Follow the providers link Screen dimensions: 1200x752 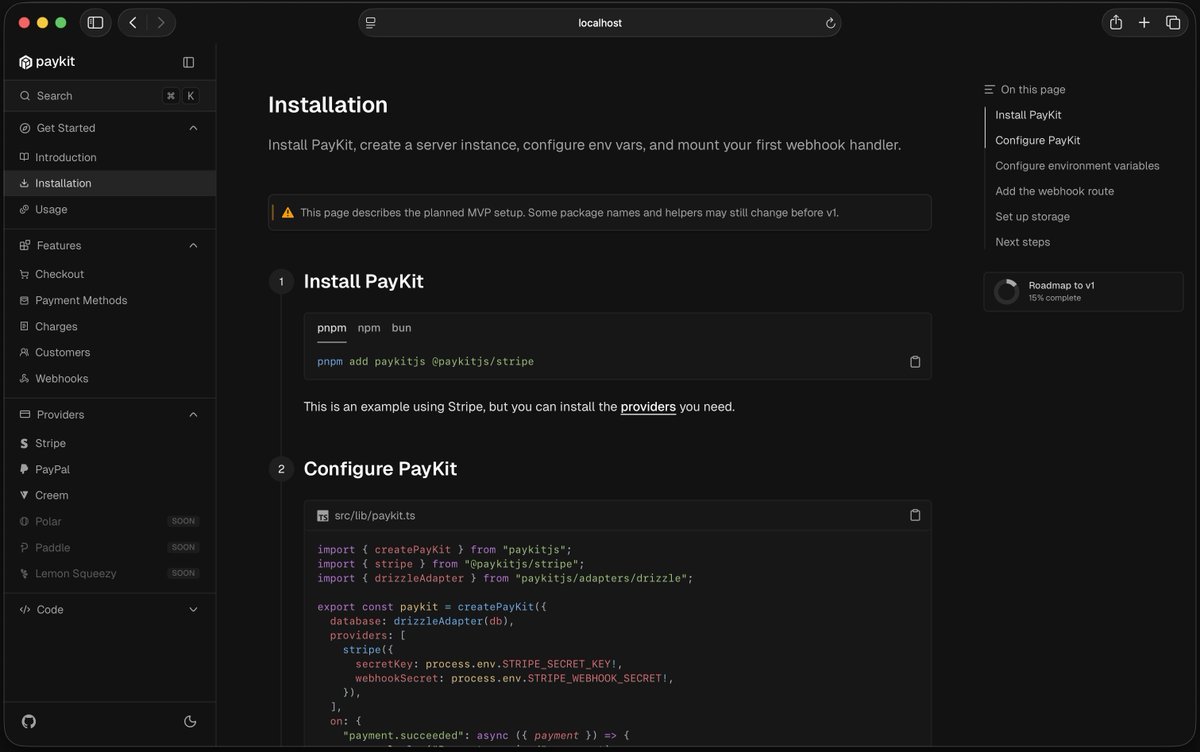click(x=648, y=407)
